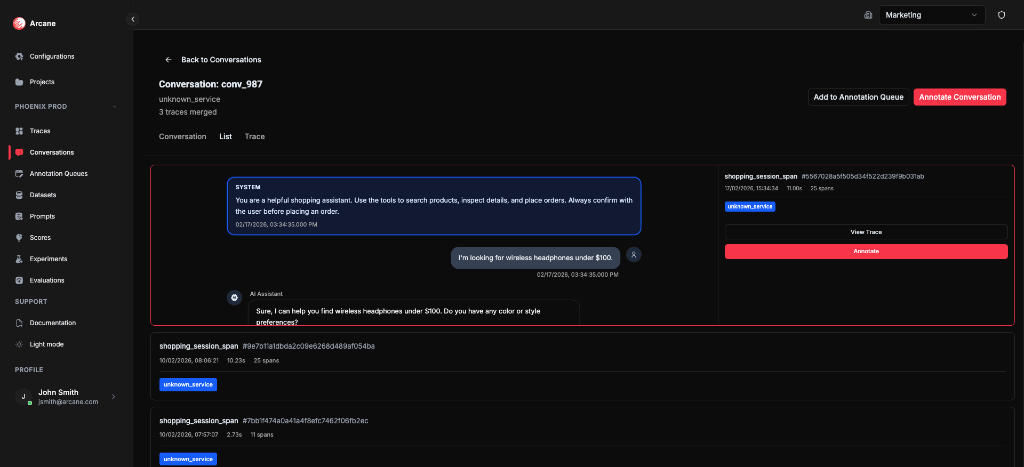
Task: Click the Arcane logo icon
Action: 18,24
